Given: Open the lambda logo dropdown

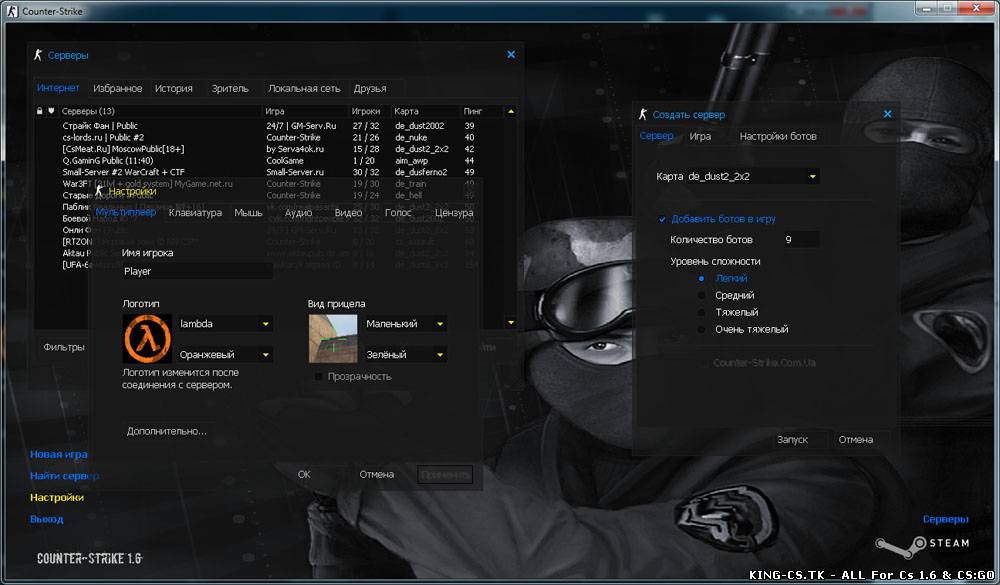Looking at the screenshot, I should [x=224, y=324].
